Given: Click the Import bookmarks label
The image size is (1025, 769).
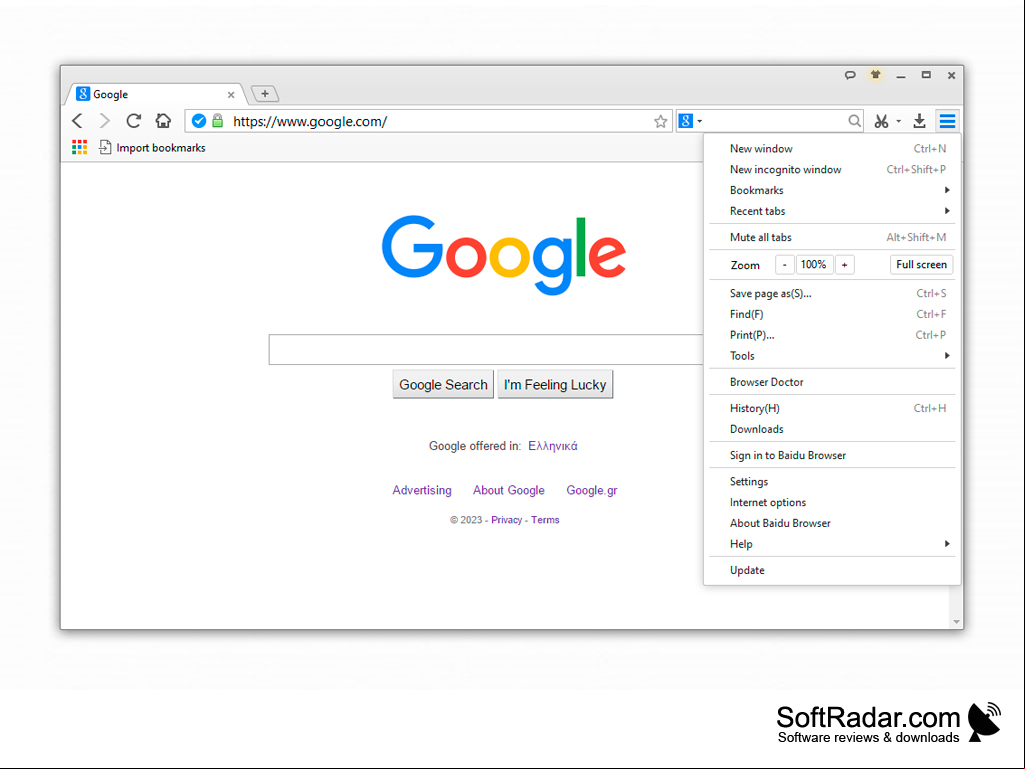Looking at the screenshot, I should (161, 148).
